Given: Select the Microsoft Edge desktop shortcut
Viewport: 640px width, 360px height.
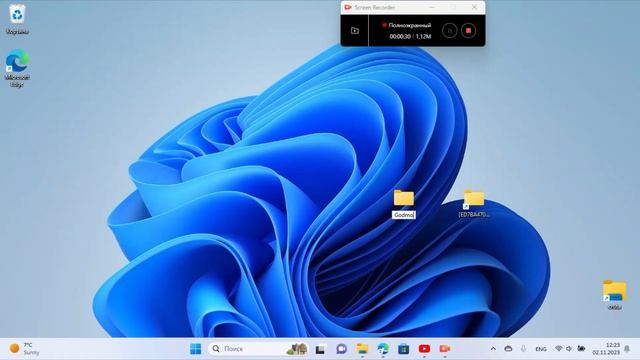Looking at the screenshot, I should (x=17, y=68).
